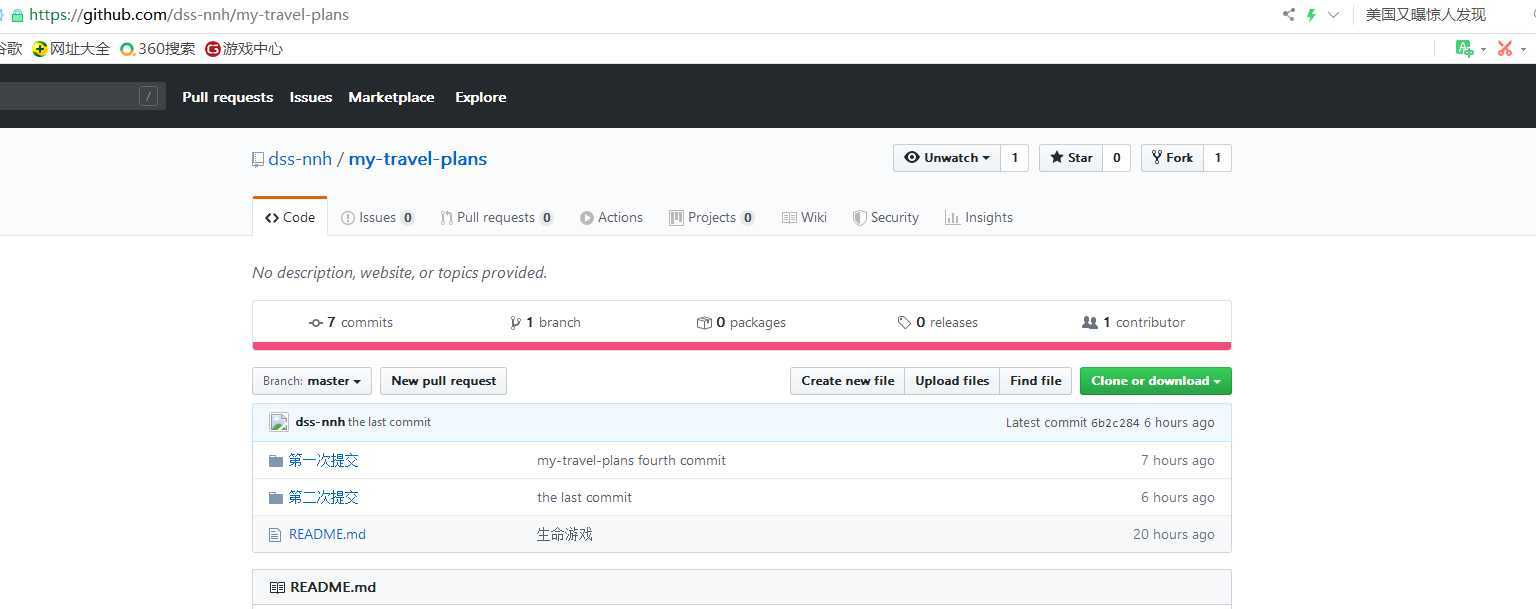Click the fork count 1
This screenshot has width=1536, height=609.
click(1217, 158)
